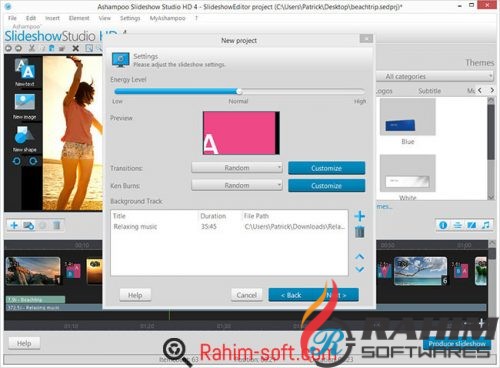This screenshot has width=500, height=368.
Task: Zoom in timeline with white plus icon
Action: tap(481, 323)
